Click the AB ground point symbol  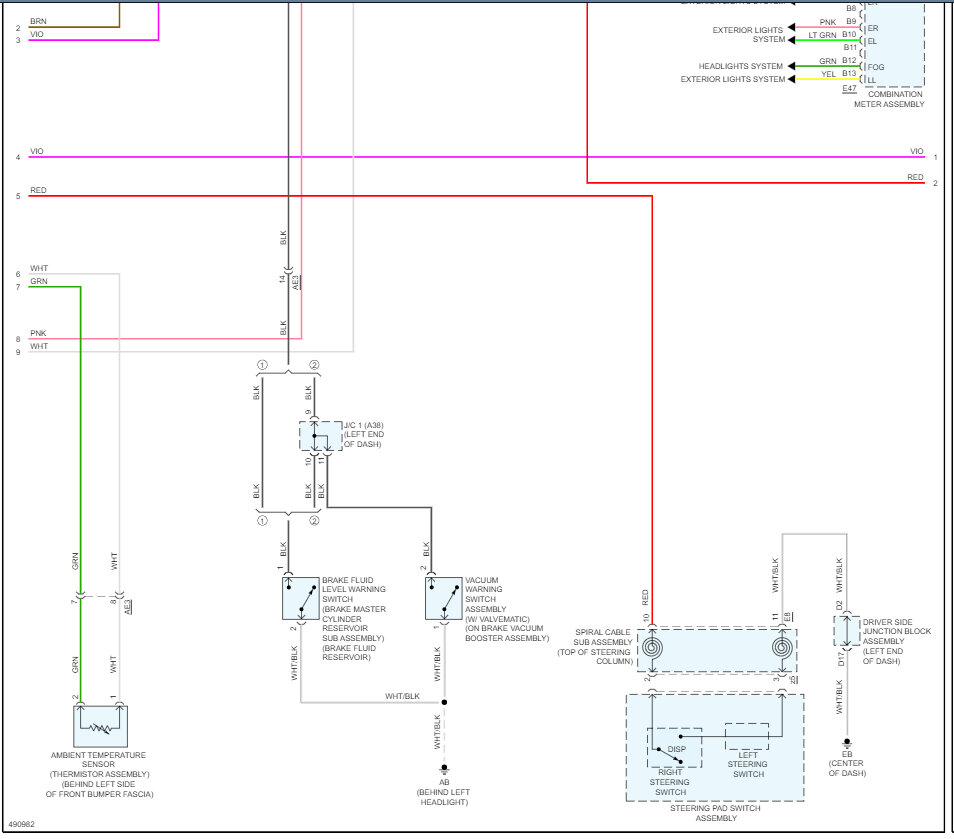click(444, 768)
